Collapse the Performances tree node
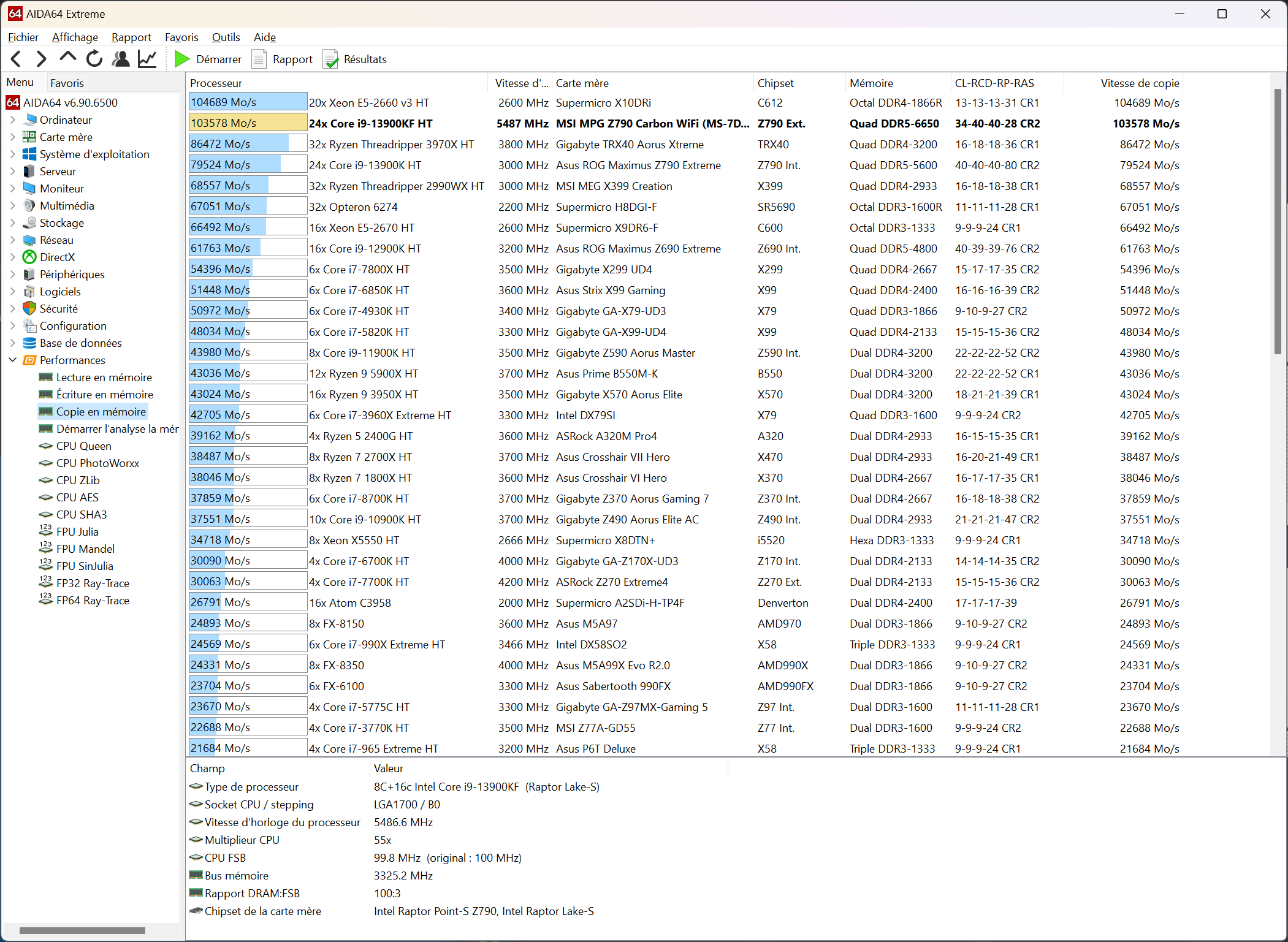Viewport: 1288px width, 942px height. [x=13, y=360]
